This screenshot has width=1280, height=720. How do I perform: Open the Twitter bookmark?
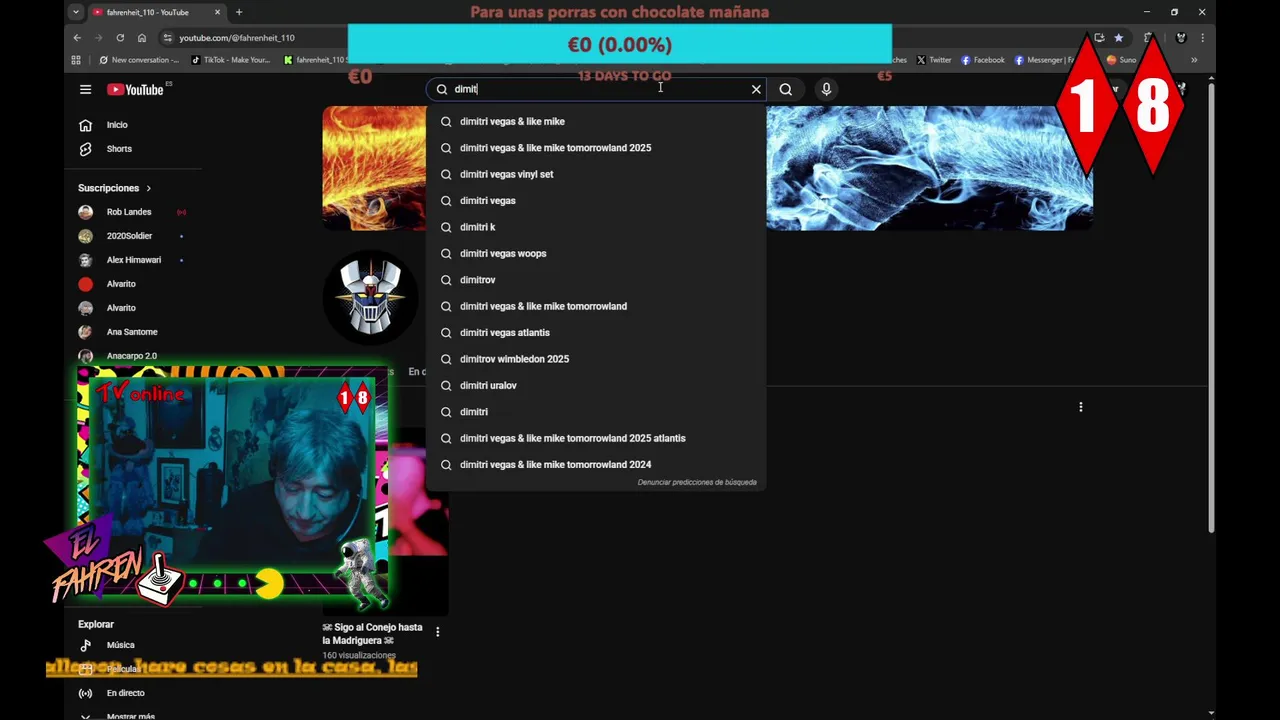pos(934,60)
